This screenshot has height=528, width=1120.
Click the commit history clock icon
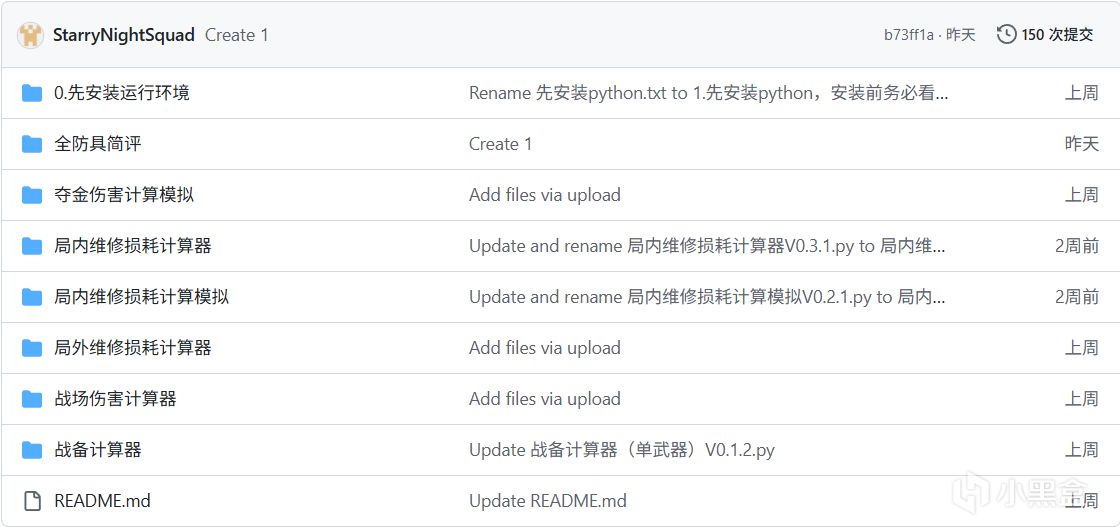1006,35
